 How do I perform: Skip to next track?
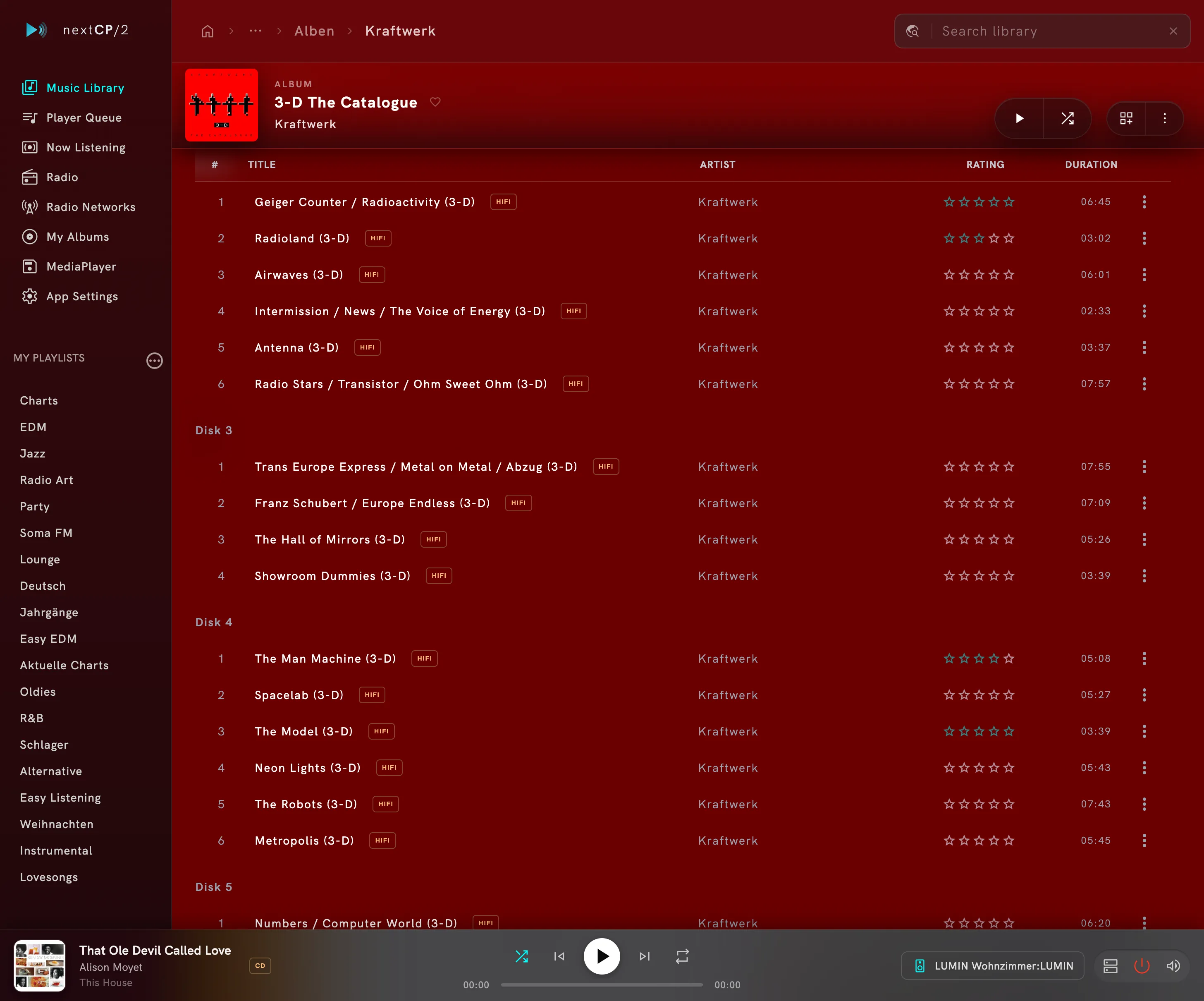pyautogui.click(x=645, y=956)
